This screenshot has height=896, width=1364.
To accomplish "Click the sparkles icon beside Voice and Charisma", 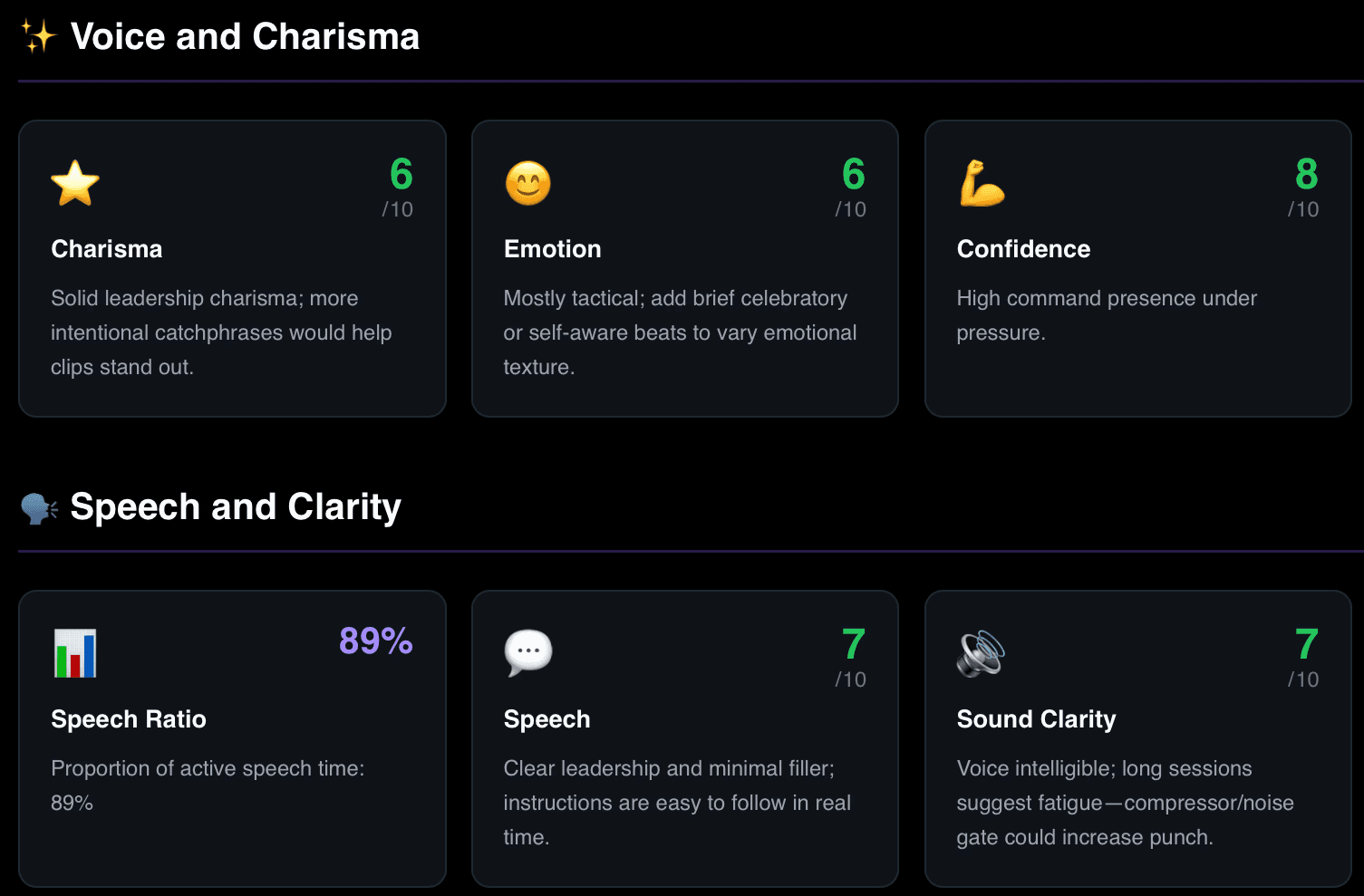I will click(x=39, y=36).
